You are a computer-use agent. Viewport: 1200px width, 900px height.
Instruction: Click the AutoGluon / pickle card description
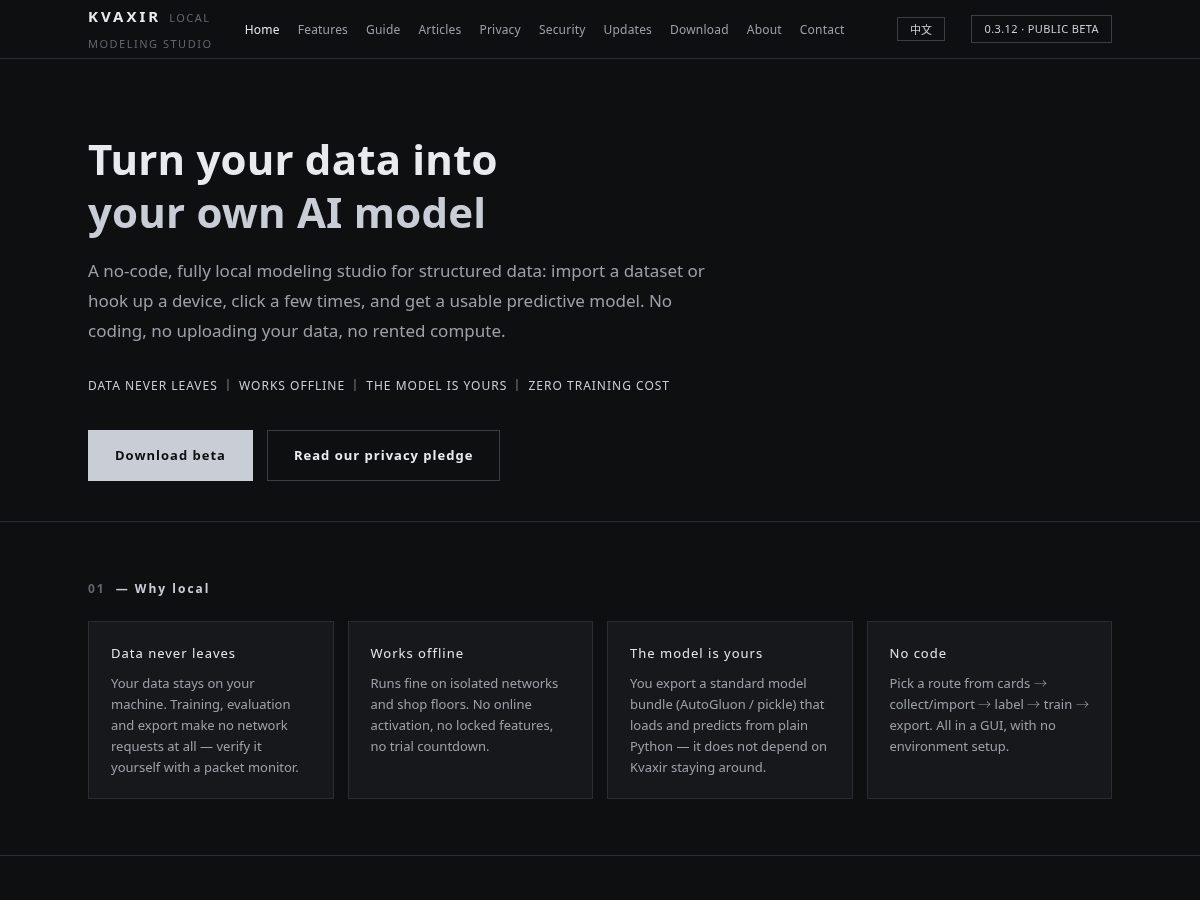pyautogui.click(x=728, y=725)
